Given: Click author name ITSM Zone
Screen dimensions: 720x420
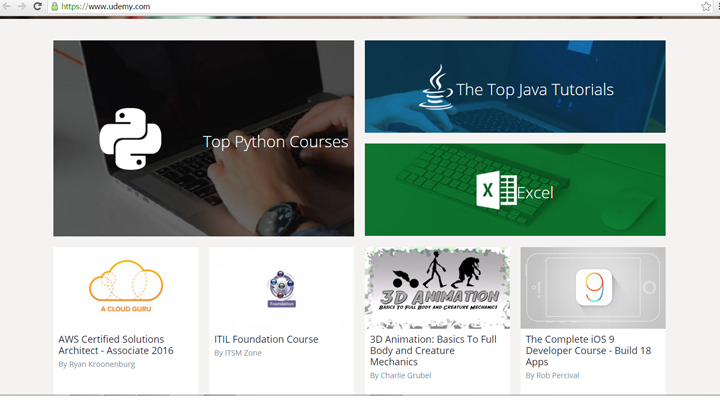Looking at the screenshot, I should pyautogui.click(x=243, y=353).
